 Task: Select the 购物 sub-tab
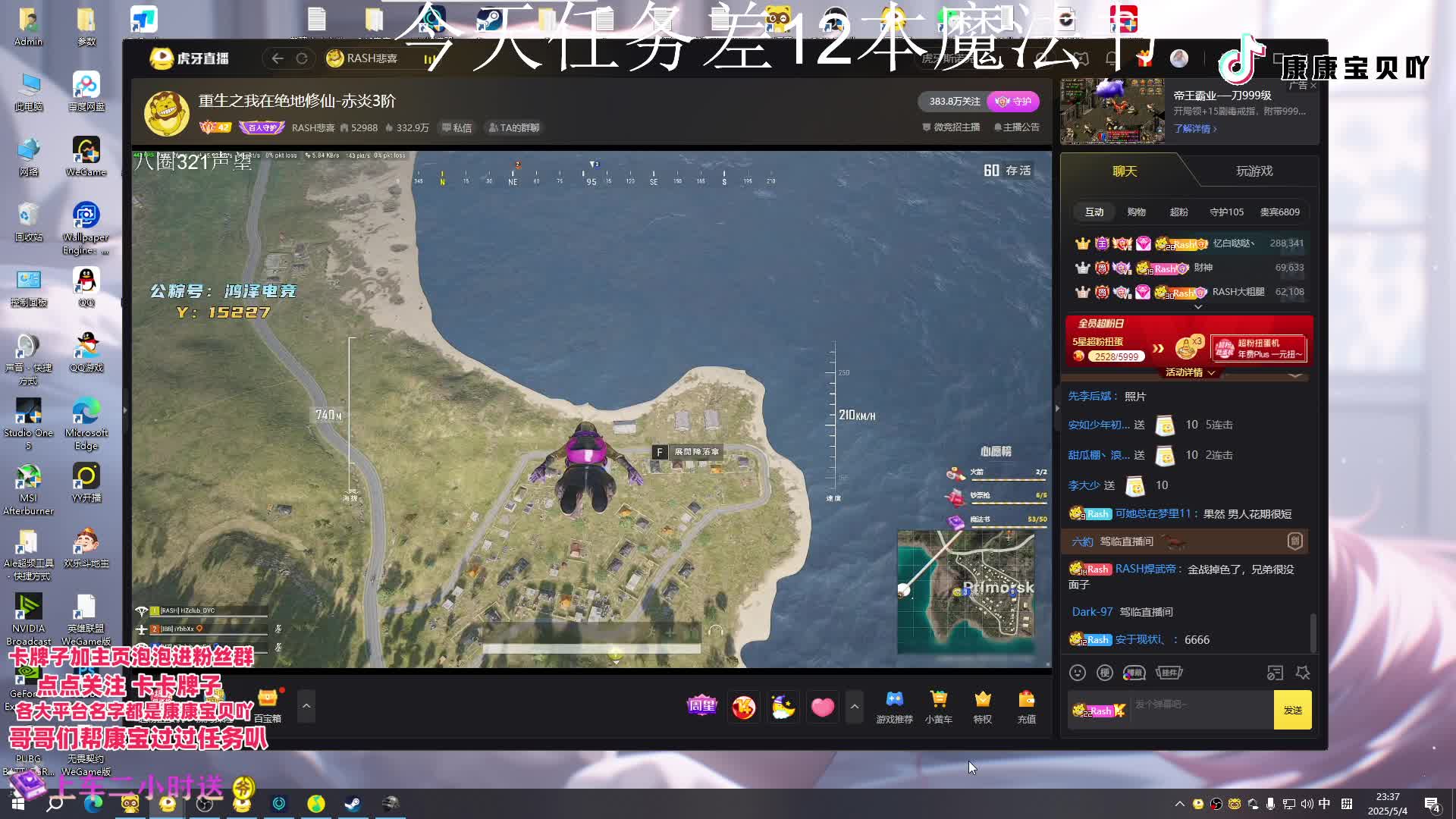pyautogui.click(x=1136, y=212)
